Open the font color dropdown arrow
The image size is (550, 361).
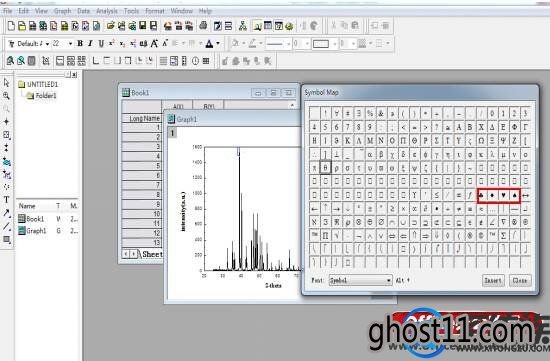218,44
